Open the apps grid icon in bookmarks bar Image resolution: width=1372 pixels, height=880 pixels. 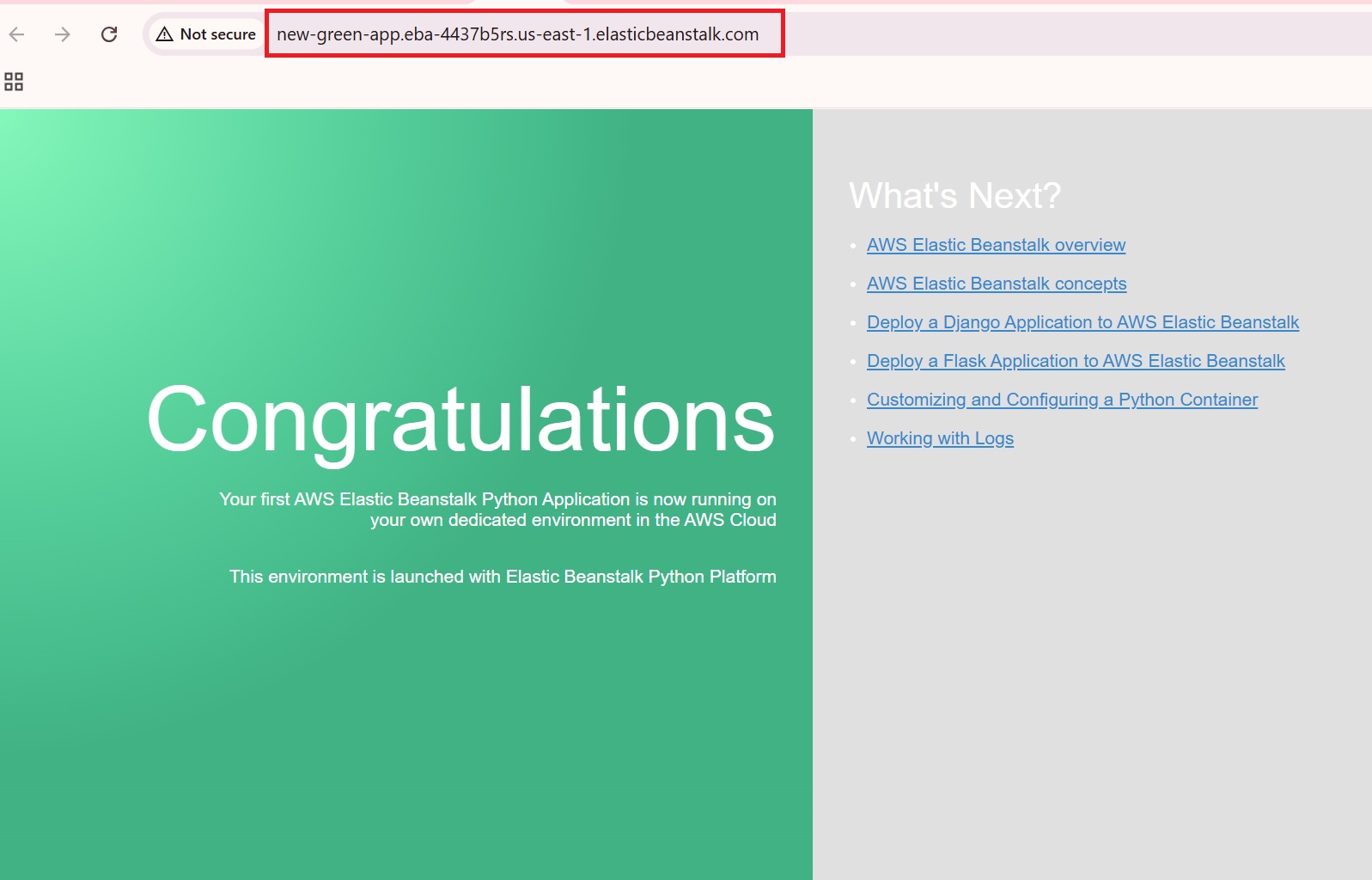pyautogui.click(x=14, y=82)
